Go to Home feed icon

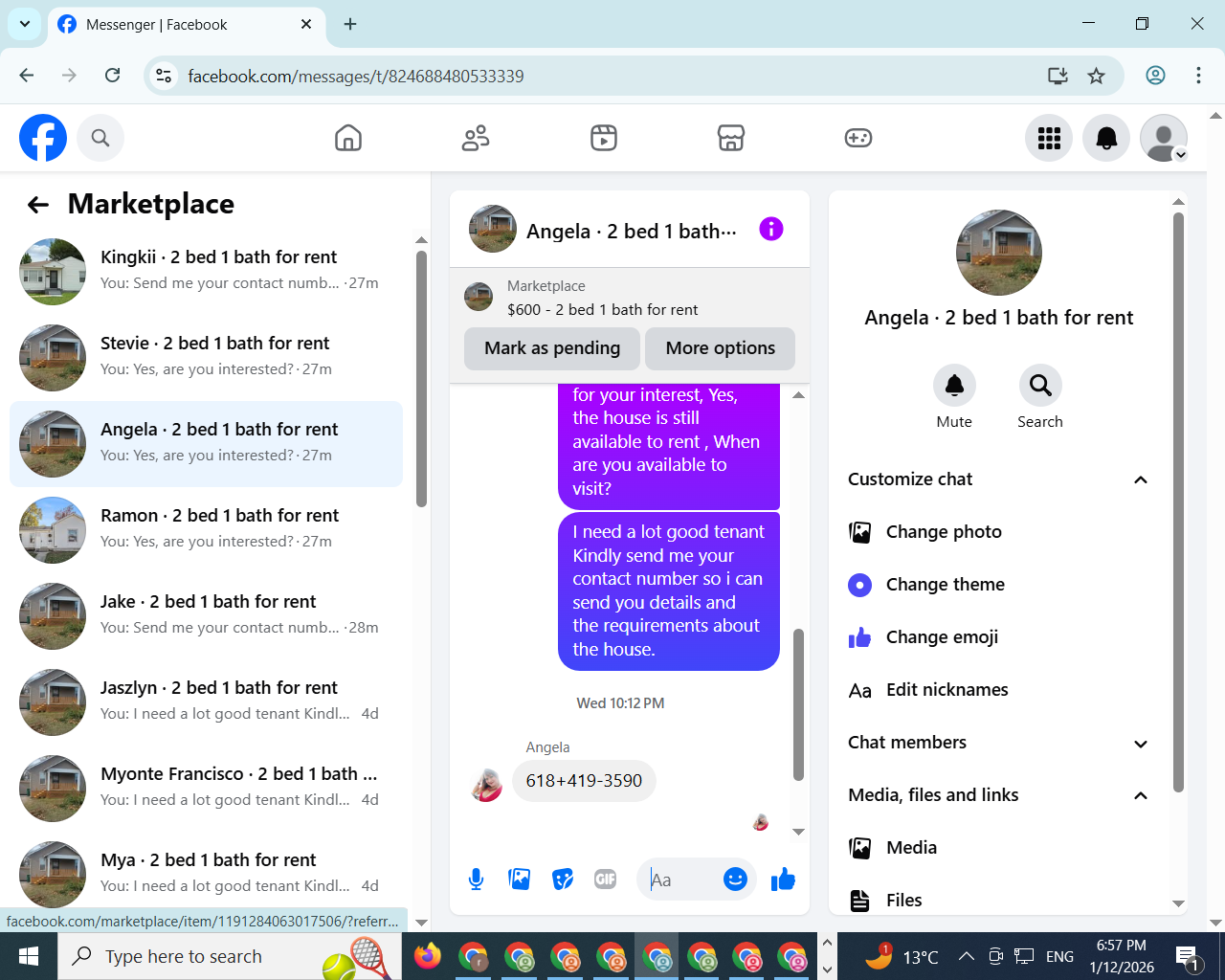pyautogui.click(x=348, y=138)
